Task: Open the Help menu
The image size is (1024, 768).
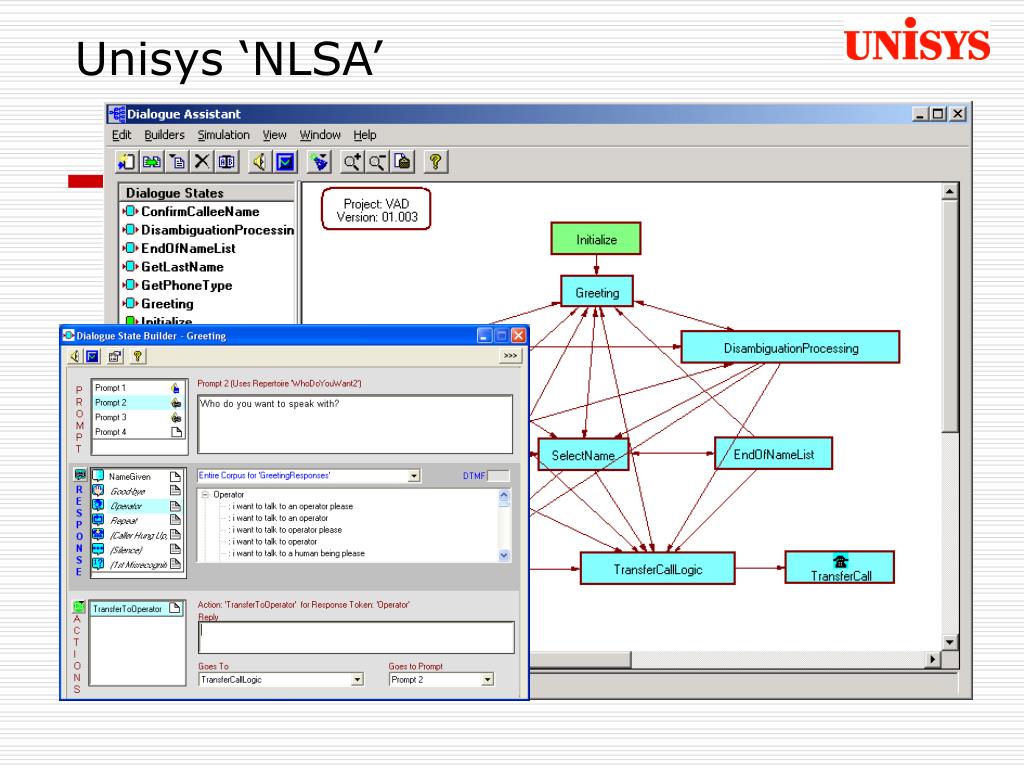Action: pos(365,135)
